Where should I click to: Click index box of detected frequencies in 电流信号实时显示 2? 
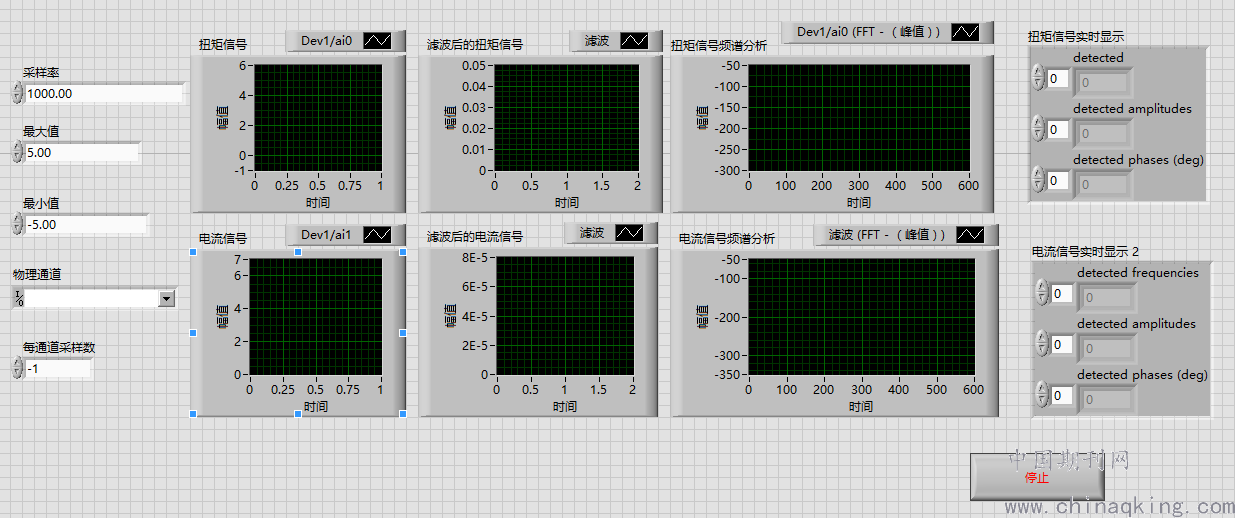pos(1062,293)
